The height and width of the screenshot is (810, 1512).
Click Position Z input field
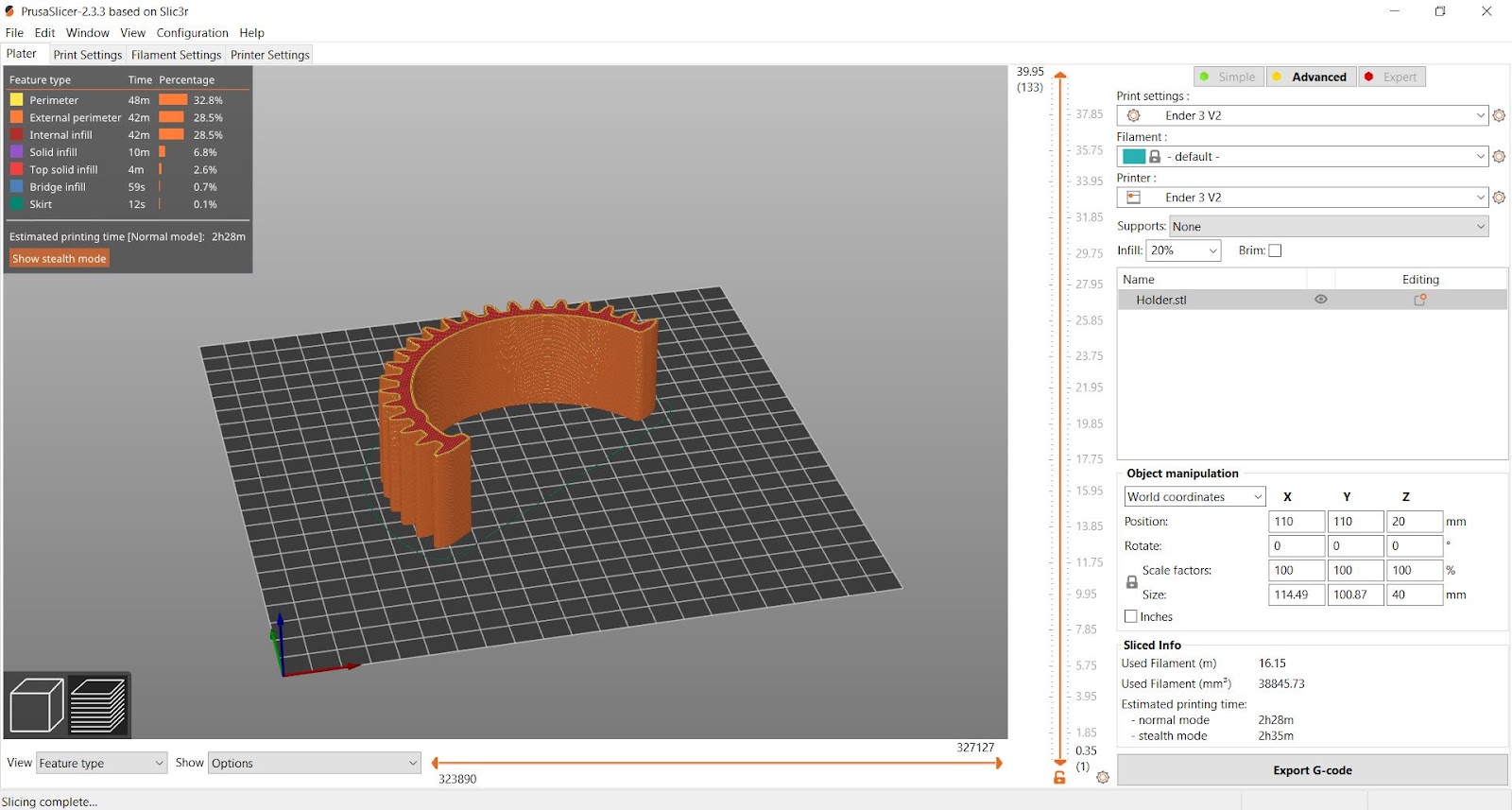pos(1415,522)
